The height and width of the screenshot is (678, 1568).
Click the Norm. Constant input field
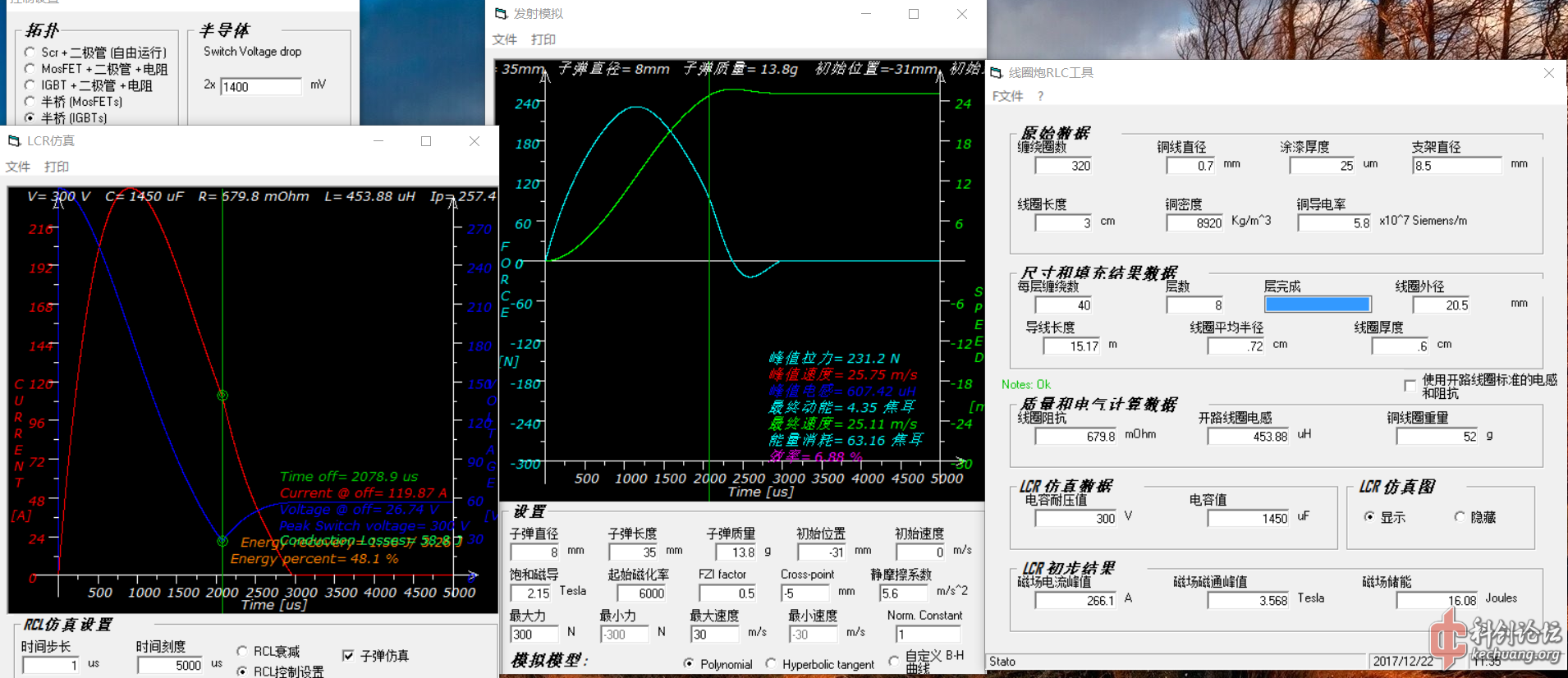(x=928, y=634)
